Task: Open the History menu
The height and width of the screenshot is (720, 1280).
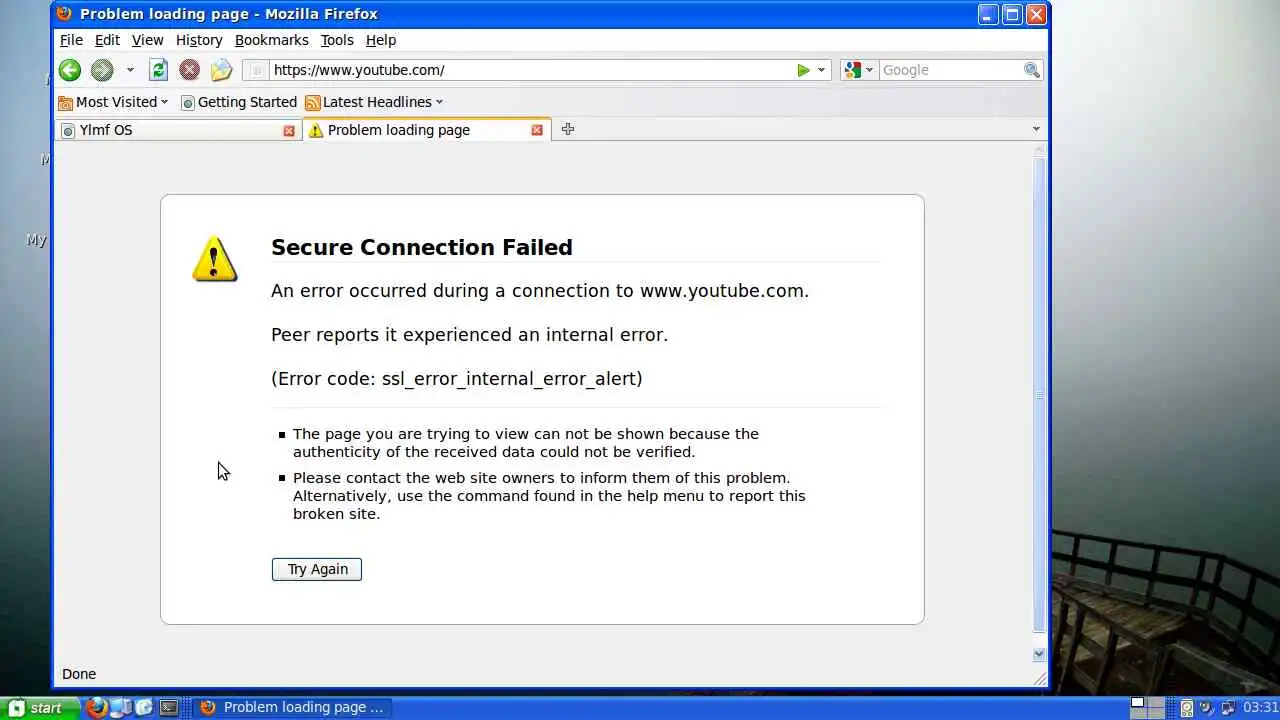Action: 198,40
